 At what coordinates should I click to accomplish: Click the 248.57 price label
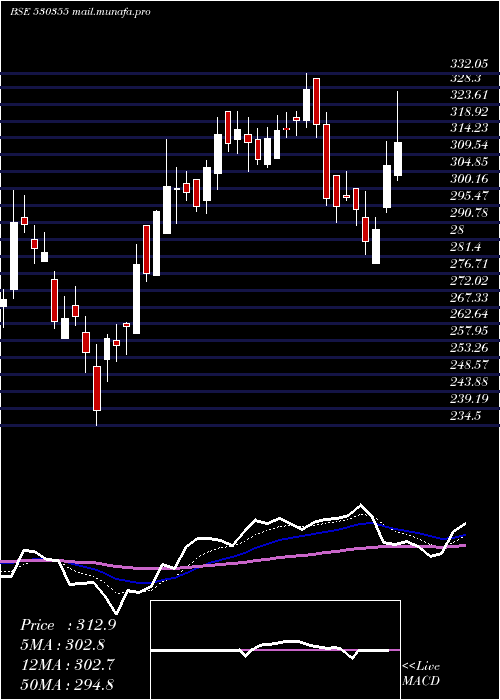pyautogui.click(x=469, y=365)
